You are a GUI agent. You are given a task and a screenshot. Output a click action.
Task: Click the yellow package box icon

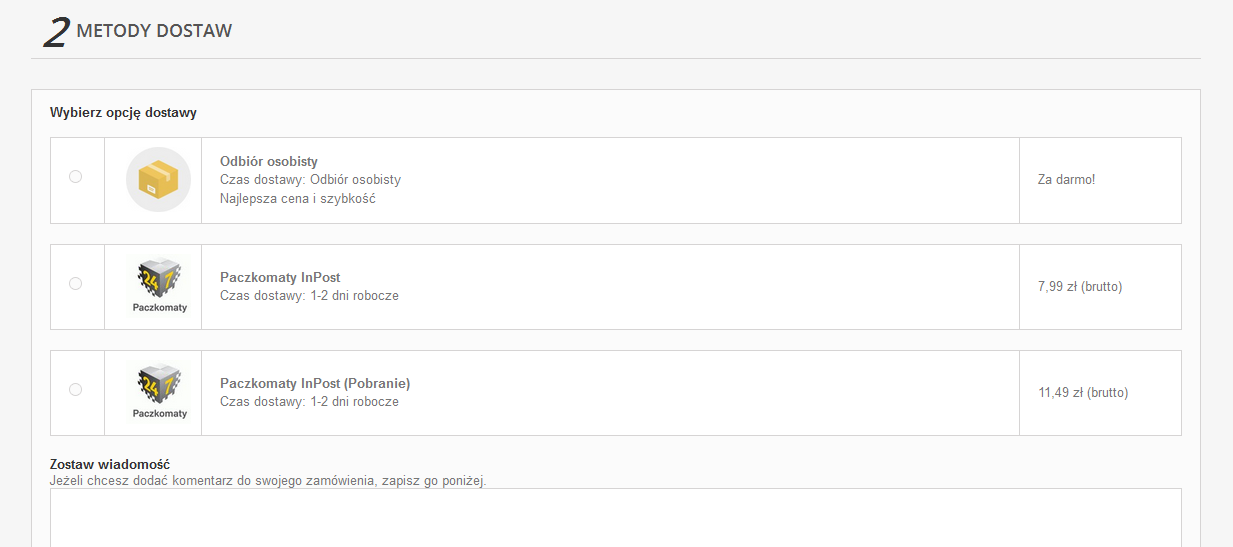tap(158, 180)
